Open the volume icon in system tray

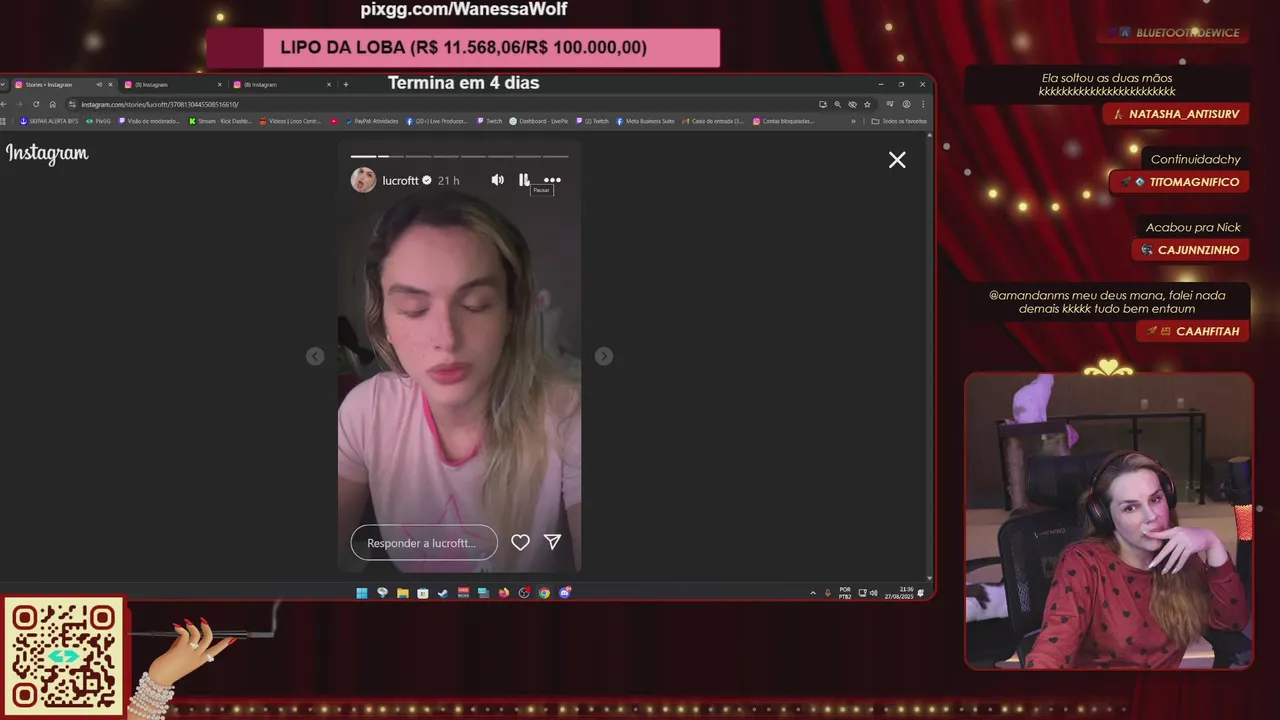click(x=873, y=593)
